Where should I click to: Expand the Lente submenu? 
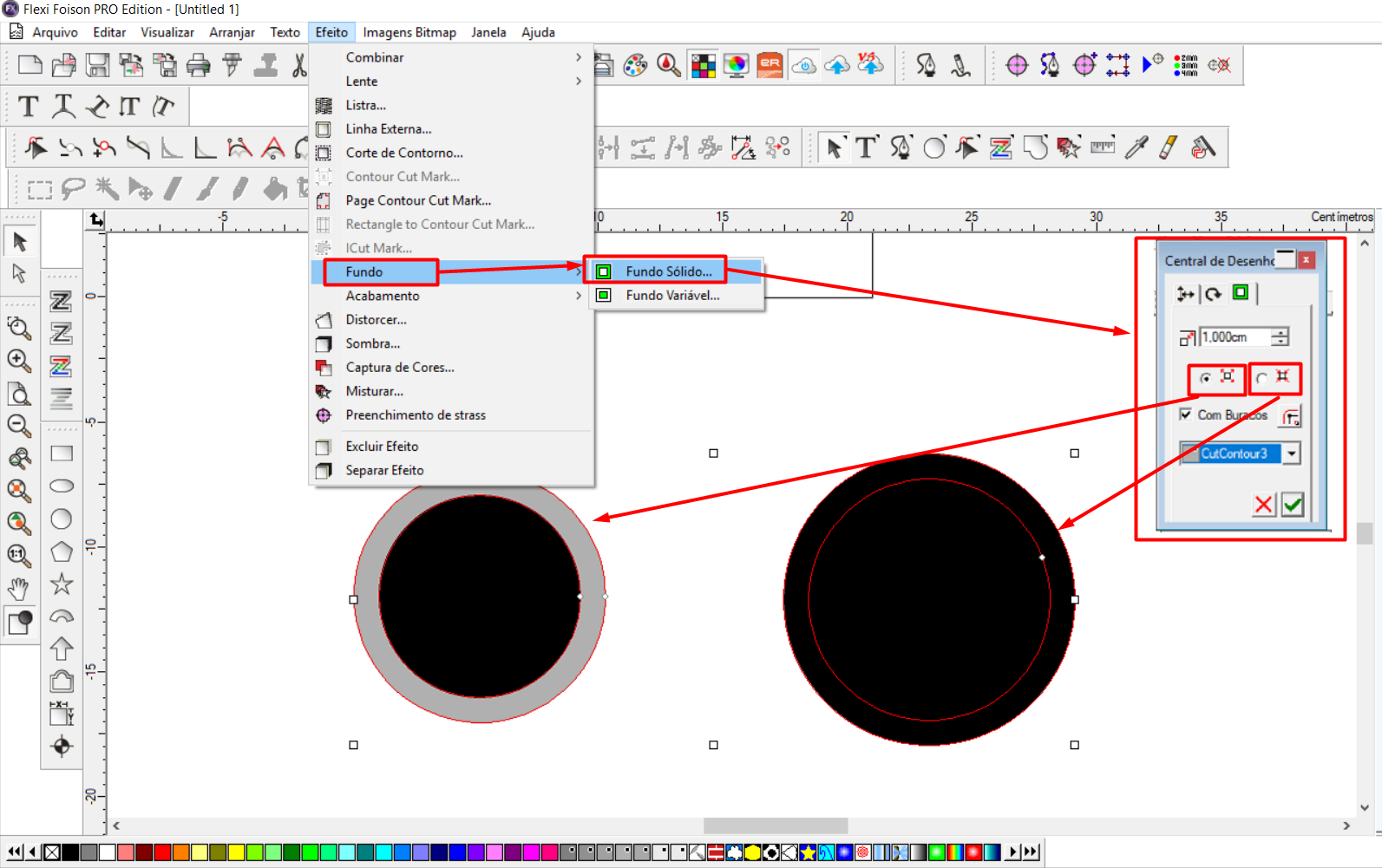point(451,82)
